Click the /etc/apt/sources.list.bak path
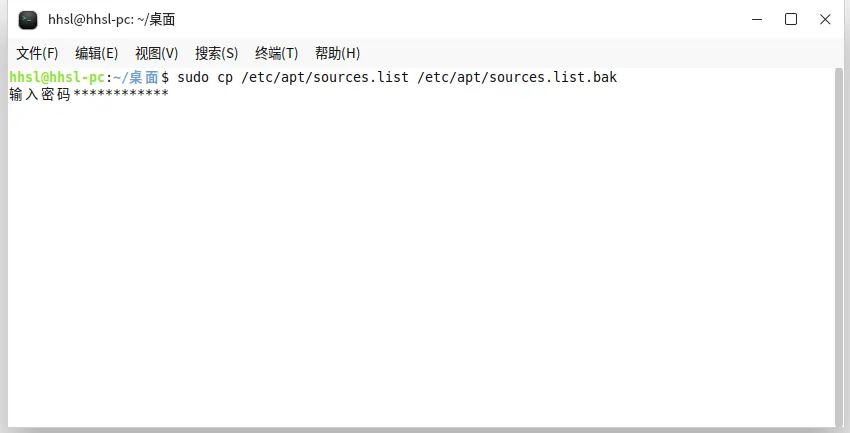850x433 pixels. pyautogui.click(x=517, y=77)
